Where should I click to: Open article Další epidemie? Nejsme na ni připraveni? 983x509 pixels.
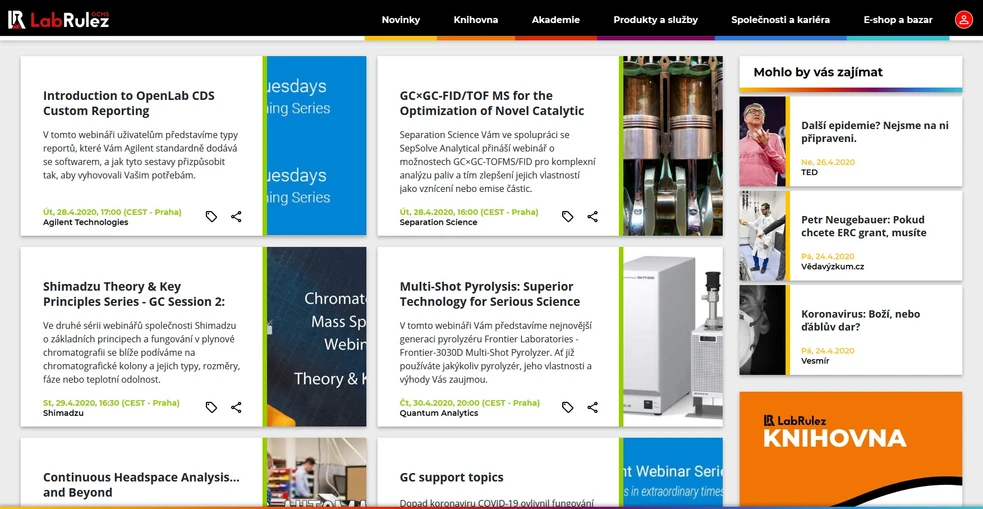pos(875,132)
